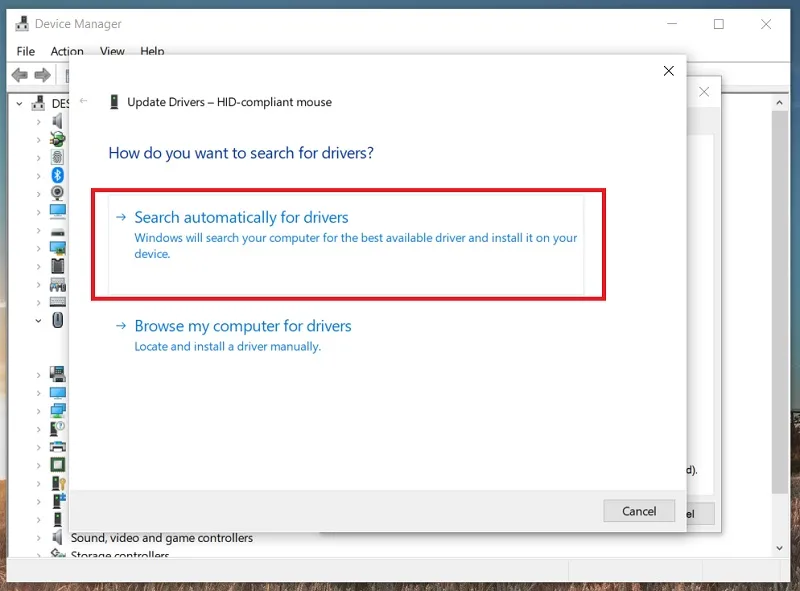Select the 'Storage controllers' row
This screenshot has height=591, width=800.
(x=120, y=553)
